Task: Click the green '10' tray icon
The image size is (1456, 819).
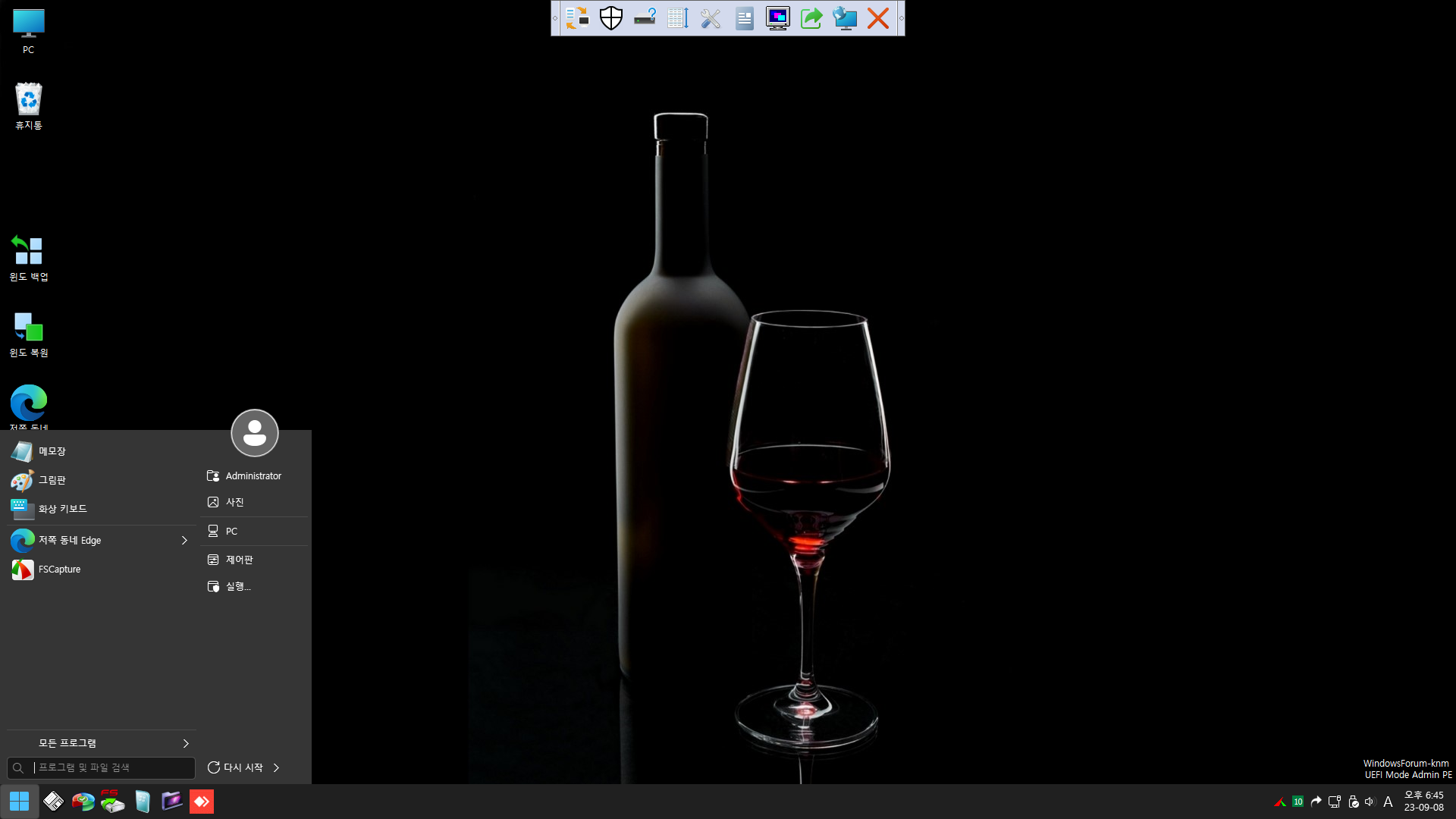Action: (1298, 802)
